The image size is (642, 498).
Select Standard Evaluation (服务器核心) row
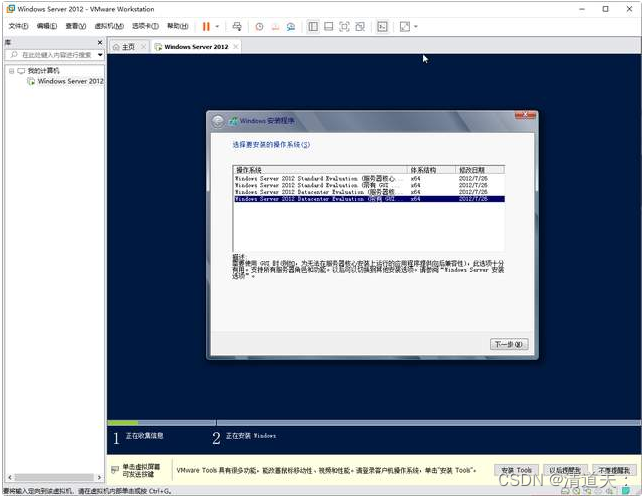click(369, 179)
